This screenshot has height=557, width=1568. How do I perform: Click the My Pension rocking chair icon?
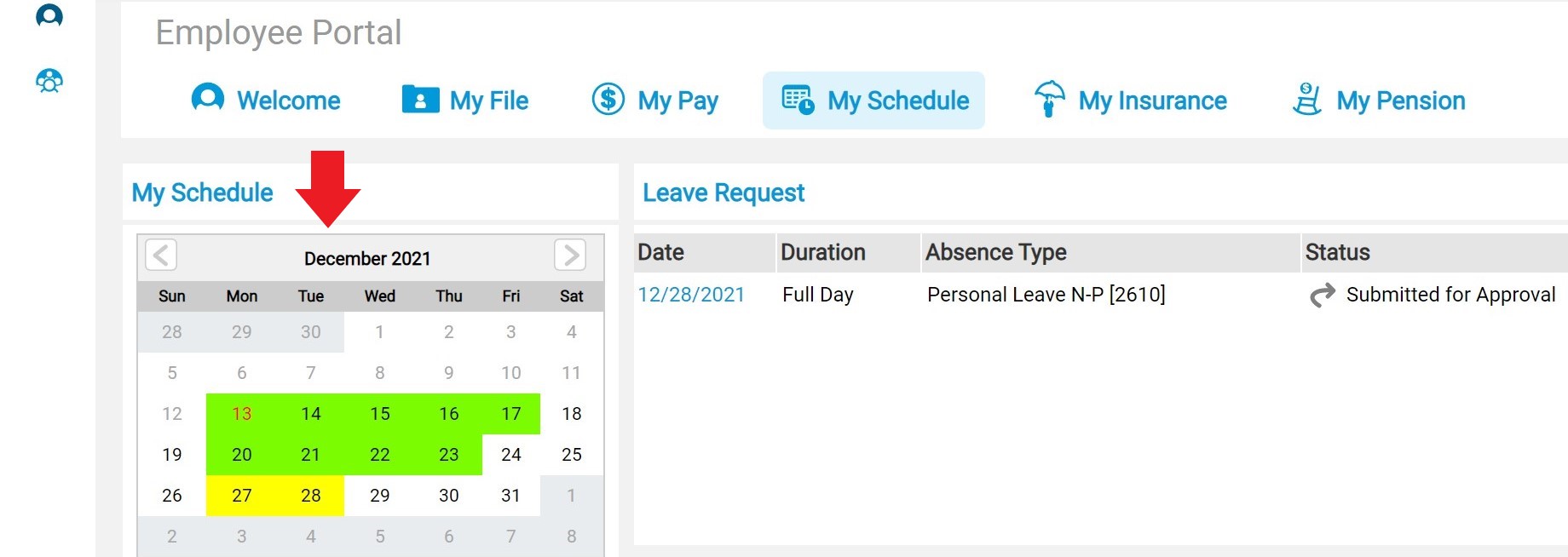[x=1306, y=100]
